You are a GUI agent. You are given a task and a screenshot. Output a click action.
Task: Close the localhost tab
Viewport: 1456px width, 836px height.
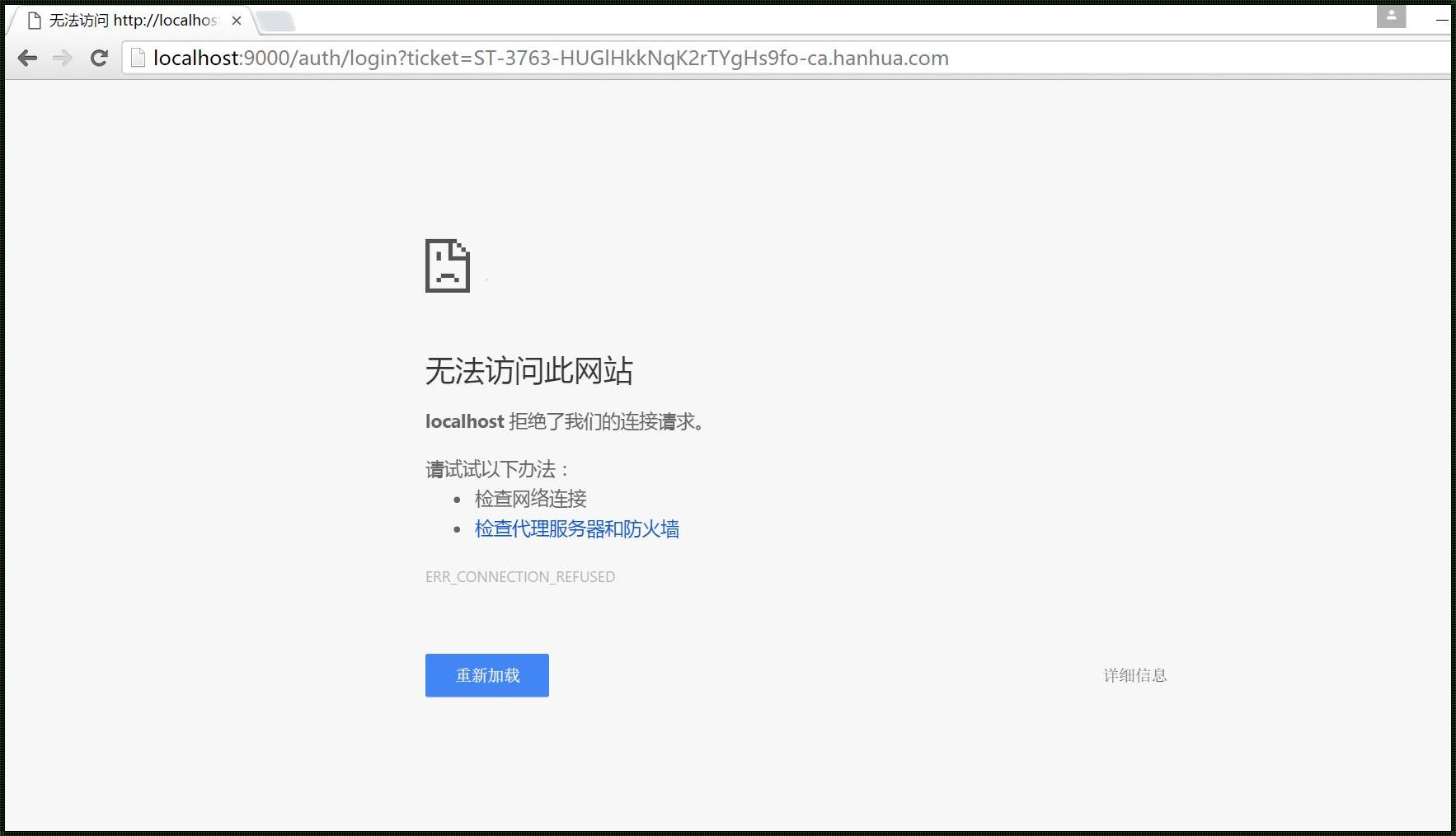[x=237, y=21]
